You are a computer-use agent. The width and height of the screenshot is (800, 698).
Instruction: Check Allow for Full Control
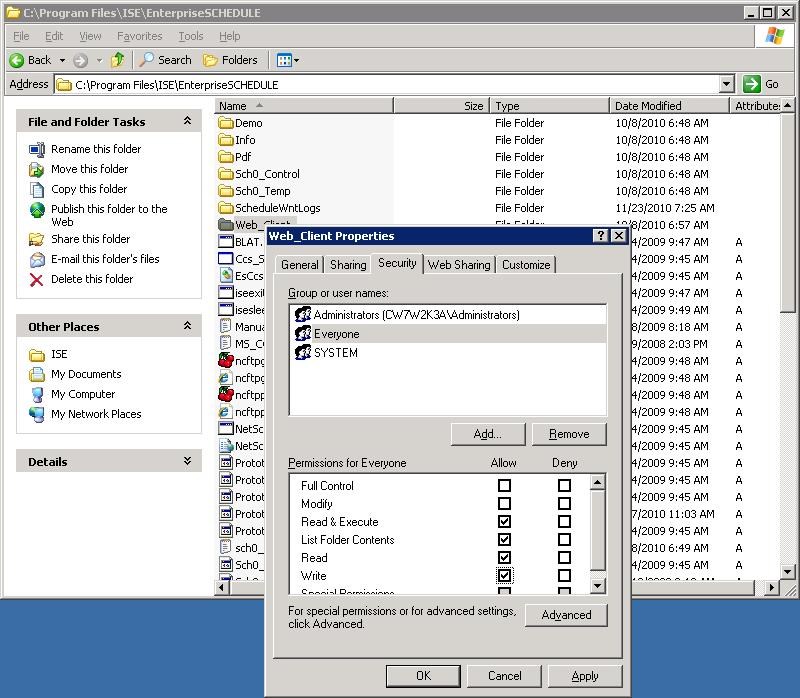[504, 486]
